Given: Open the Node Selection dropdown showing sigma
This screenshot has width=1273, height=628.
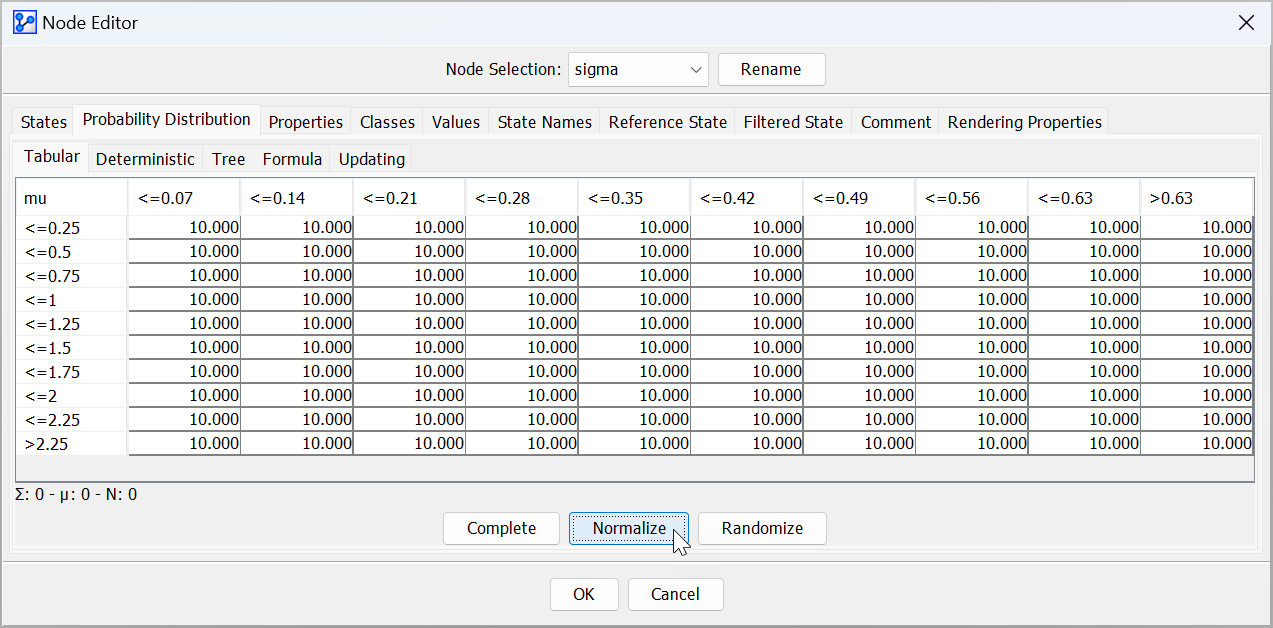Looking at the screenshot, I should pos(638,70).
